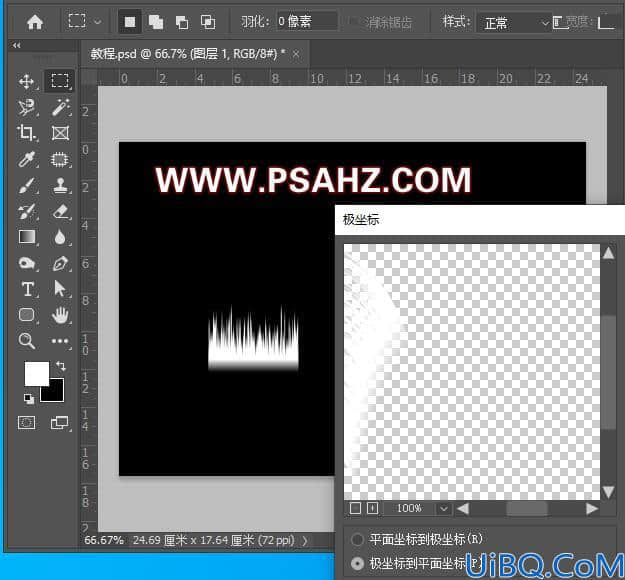Screen dimensions: 625x580
Task: Select the Magic Wand tool
Action: pyautogui.click(x=60, y=107)
